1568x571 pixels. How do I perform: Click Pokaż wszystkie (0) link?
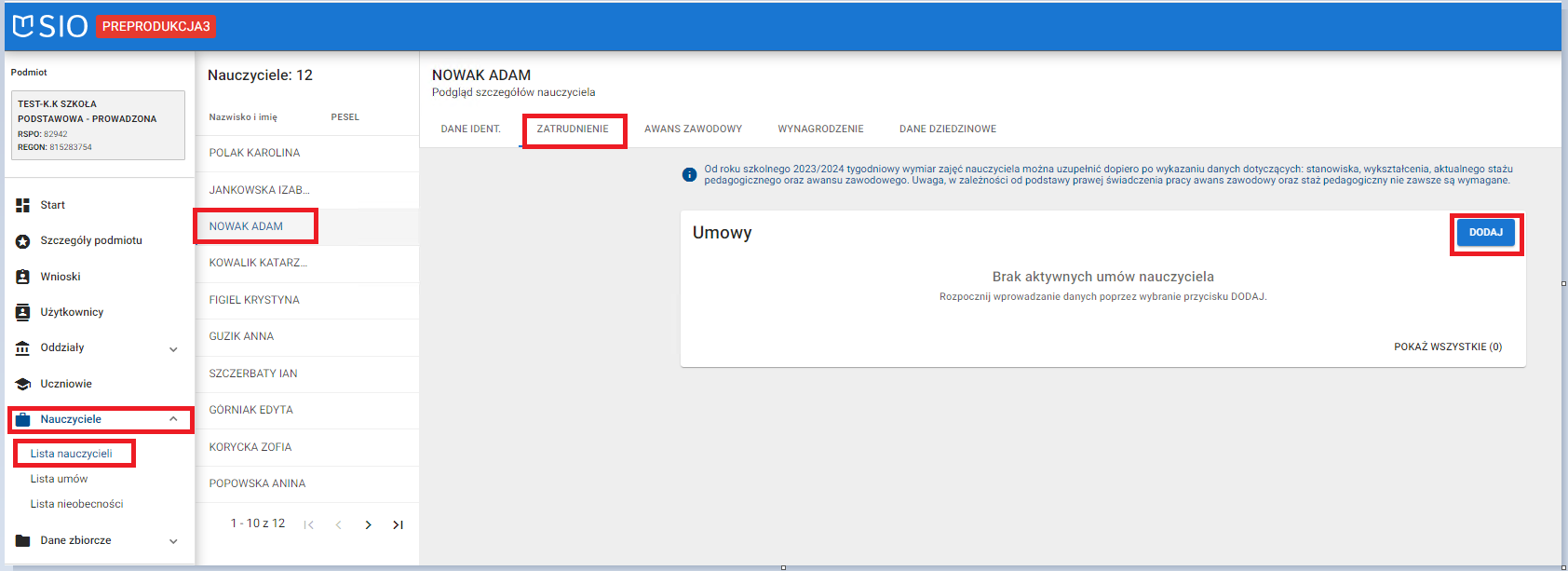[x=1447, y=347]
